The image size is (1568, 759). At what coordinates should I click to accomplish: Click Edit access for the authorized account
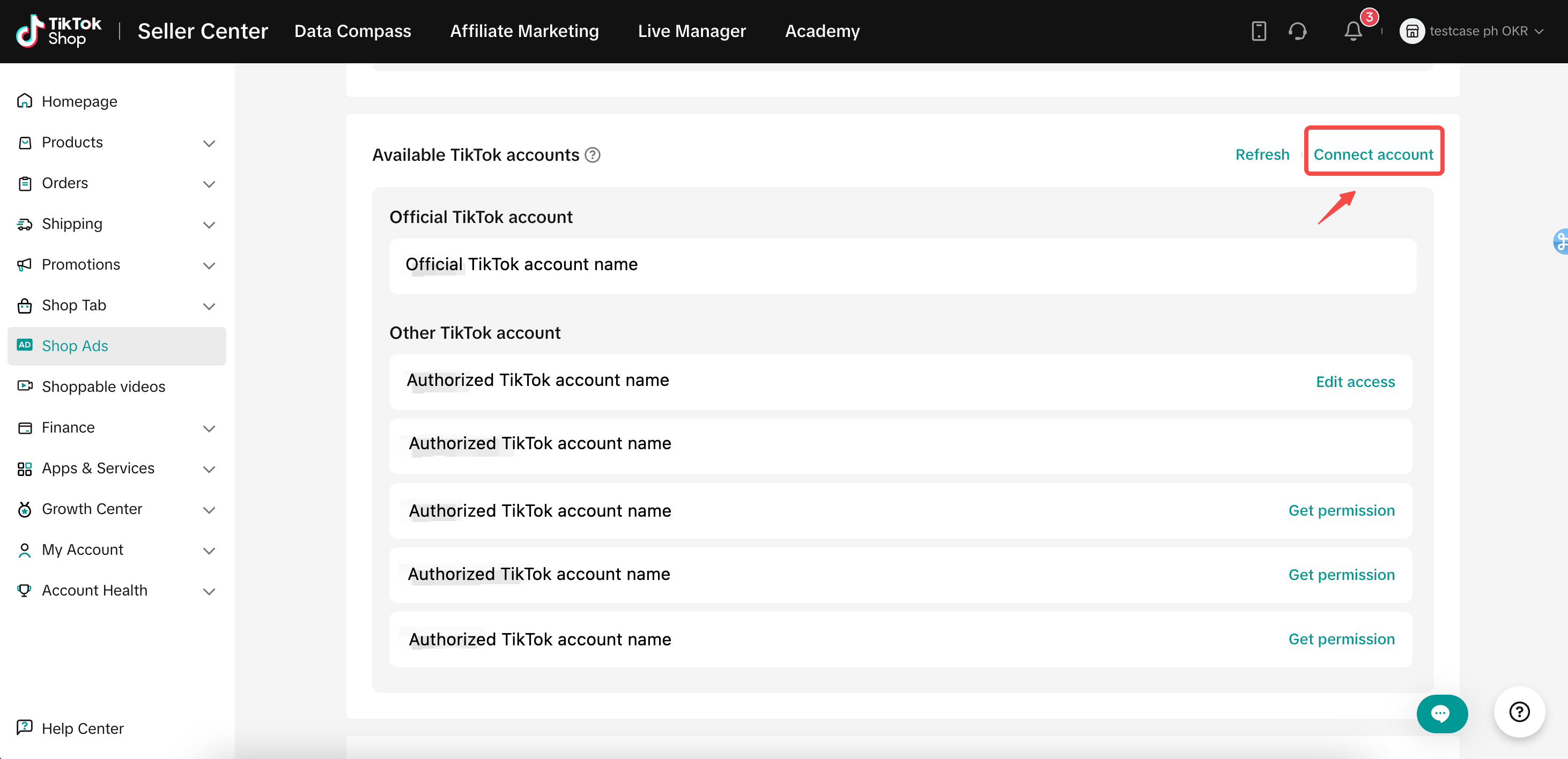pos(1355,382)
